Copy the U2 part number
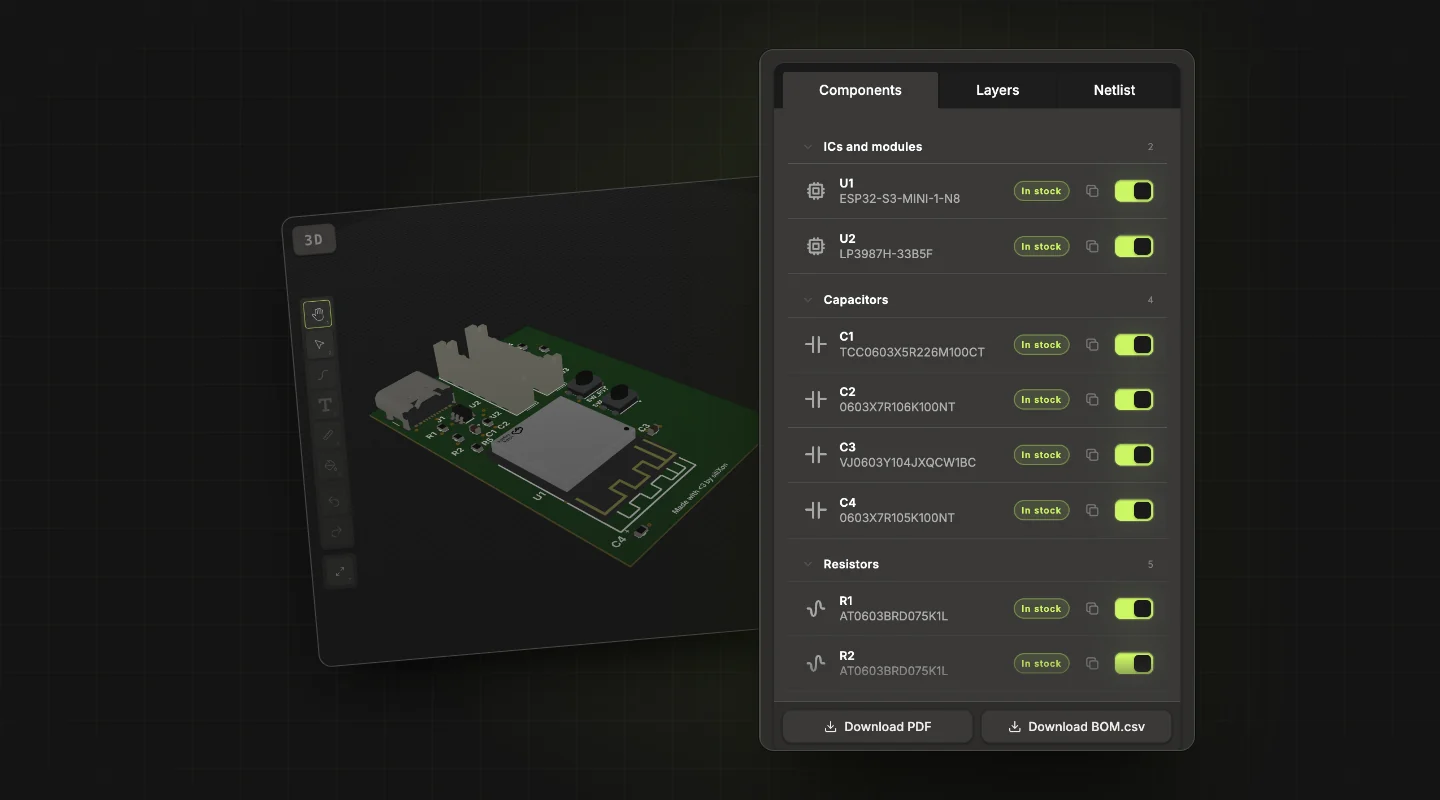The image size is (1440, 800). tap(1092, 246)
